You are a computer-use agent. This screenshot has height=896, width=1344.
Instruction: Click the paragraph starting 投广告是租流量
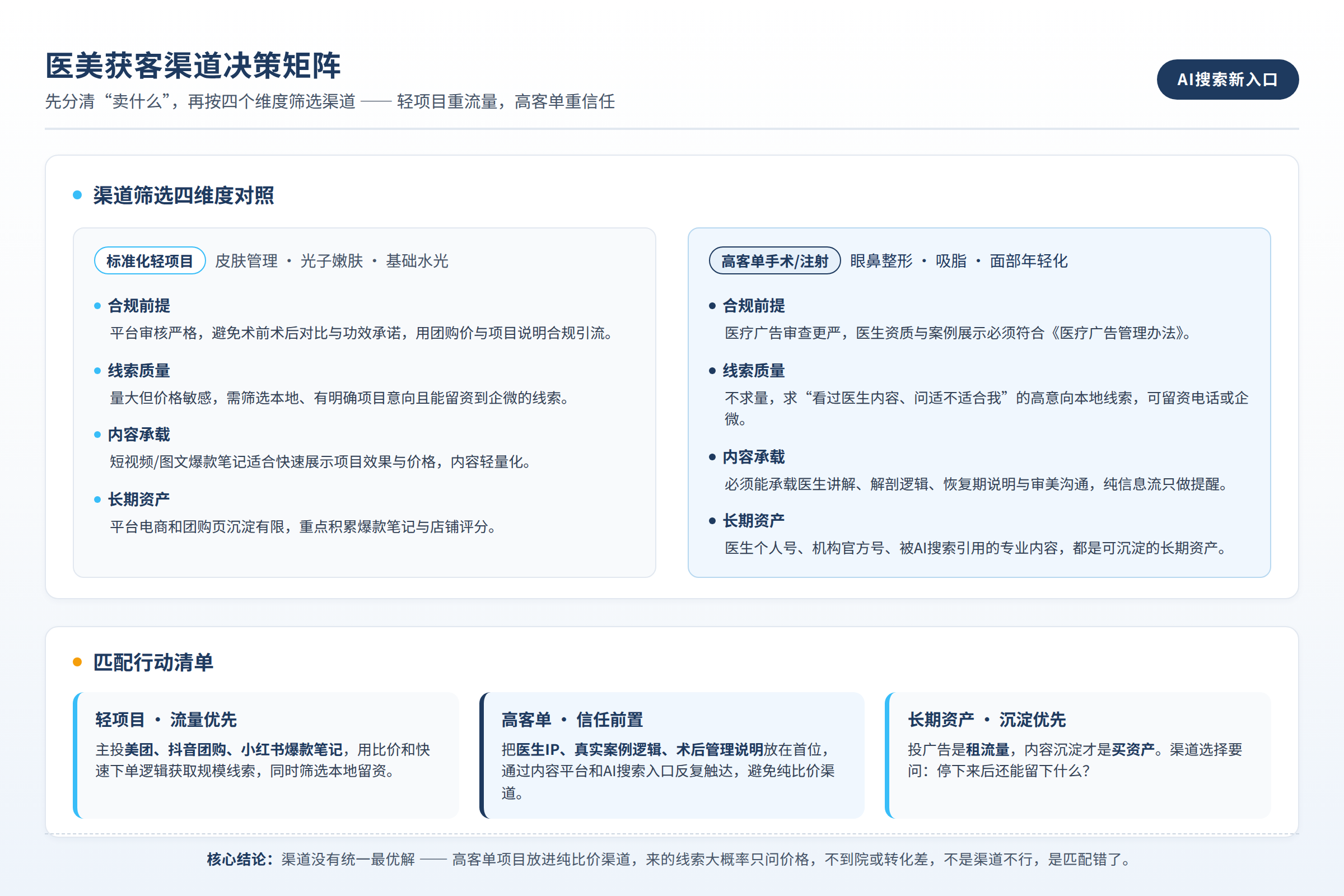coord(1075,760)
